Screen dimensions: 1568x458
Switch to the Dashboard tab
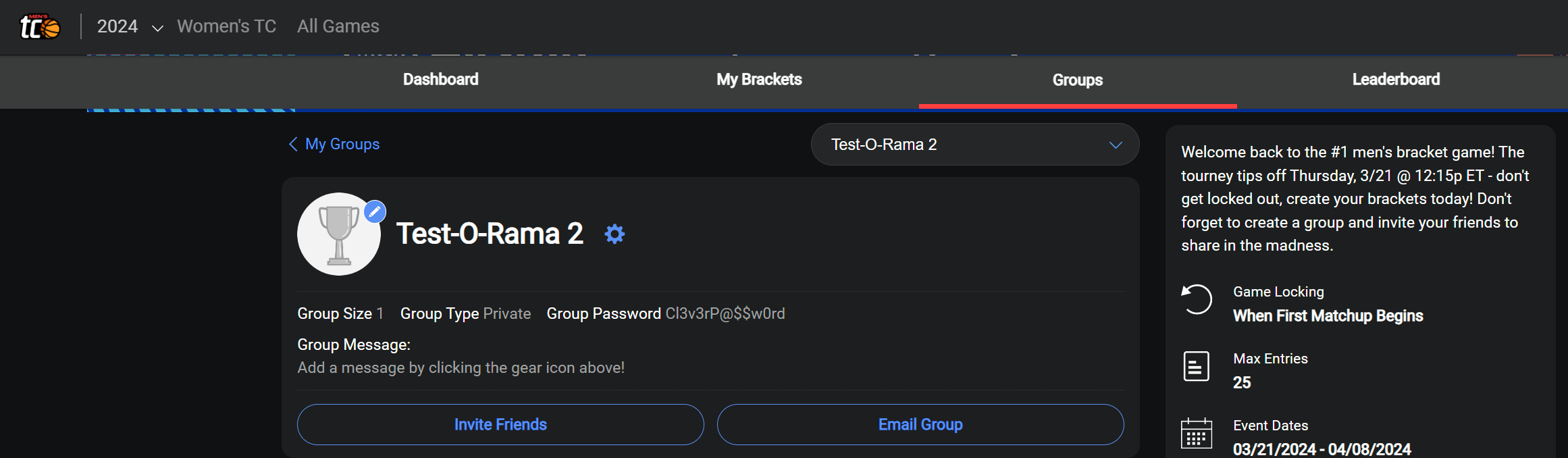441,80
